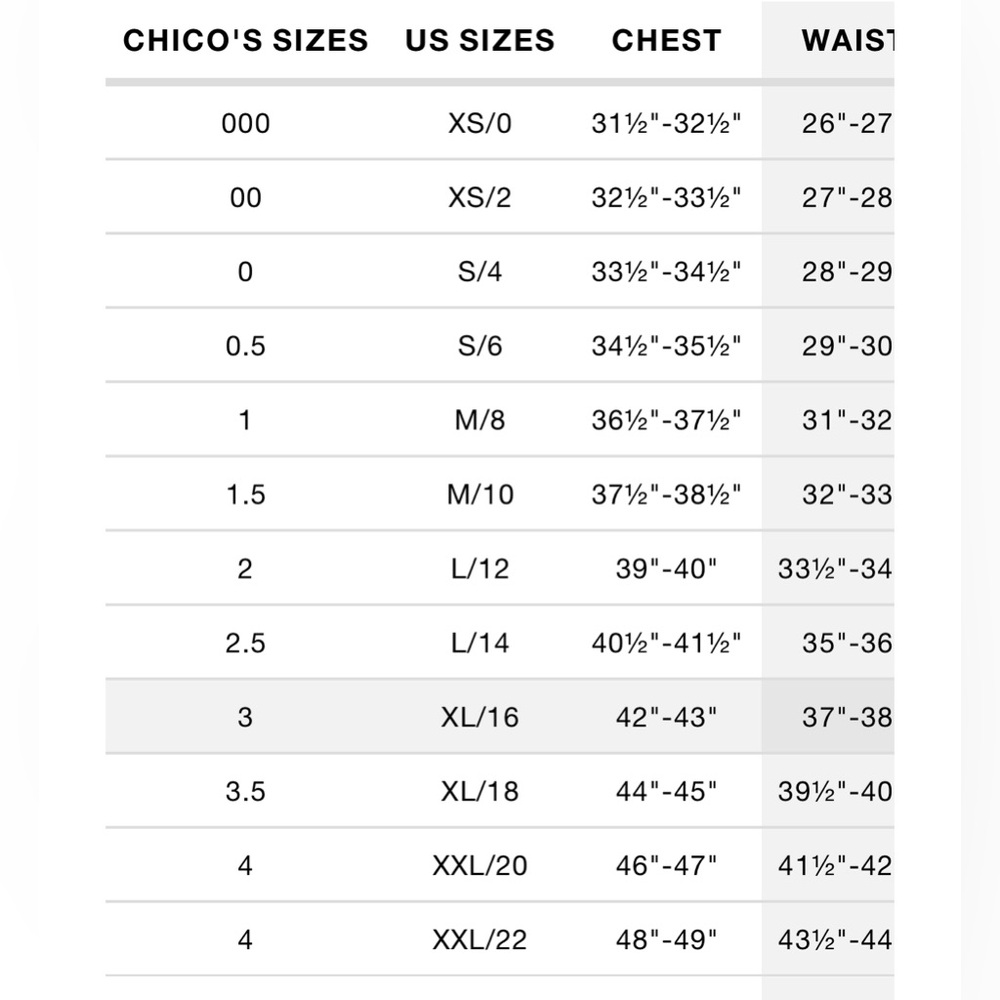1000x1000 pixels.
Task: Click the M/10 US size cell
Action: click(x=480, y=495)
